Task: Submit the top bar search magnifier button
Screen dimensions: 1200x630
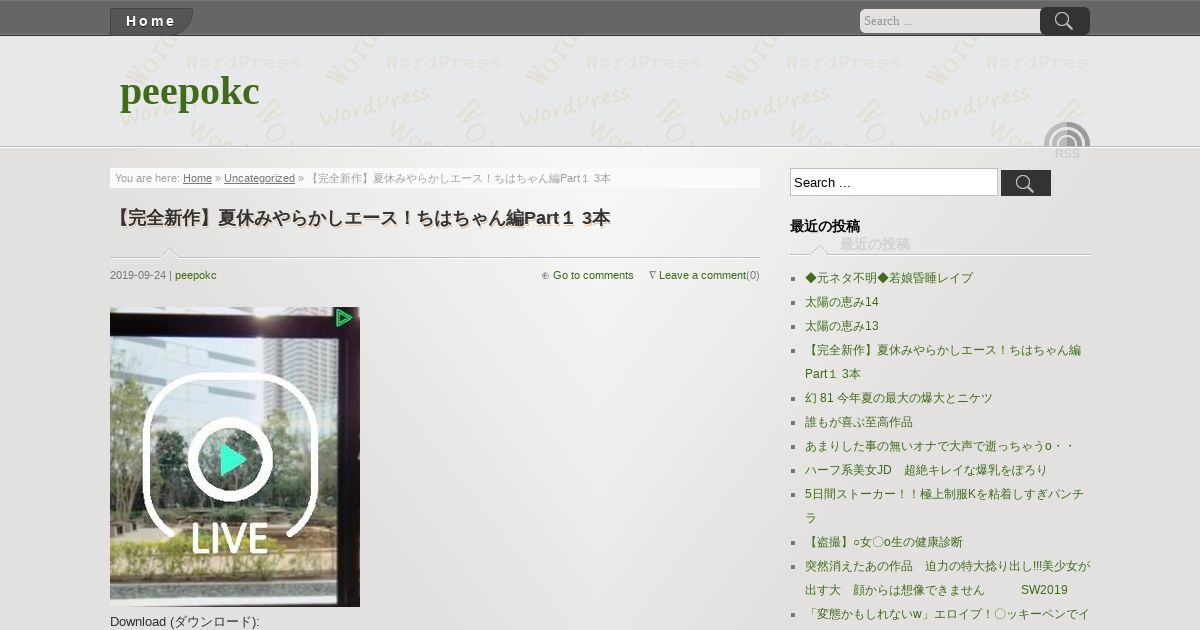Action: (x=1065, y=21)
